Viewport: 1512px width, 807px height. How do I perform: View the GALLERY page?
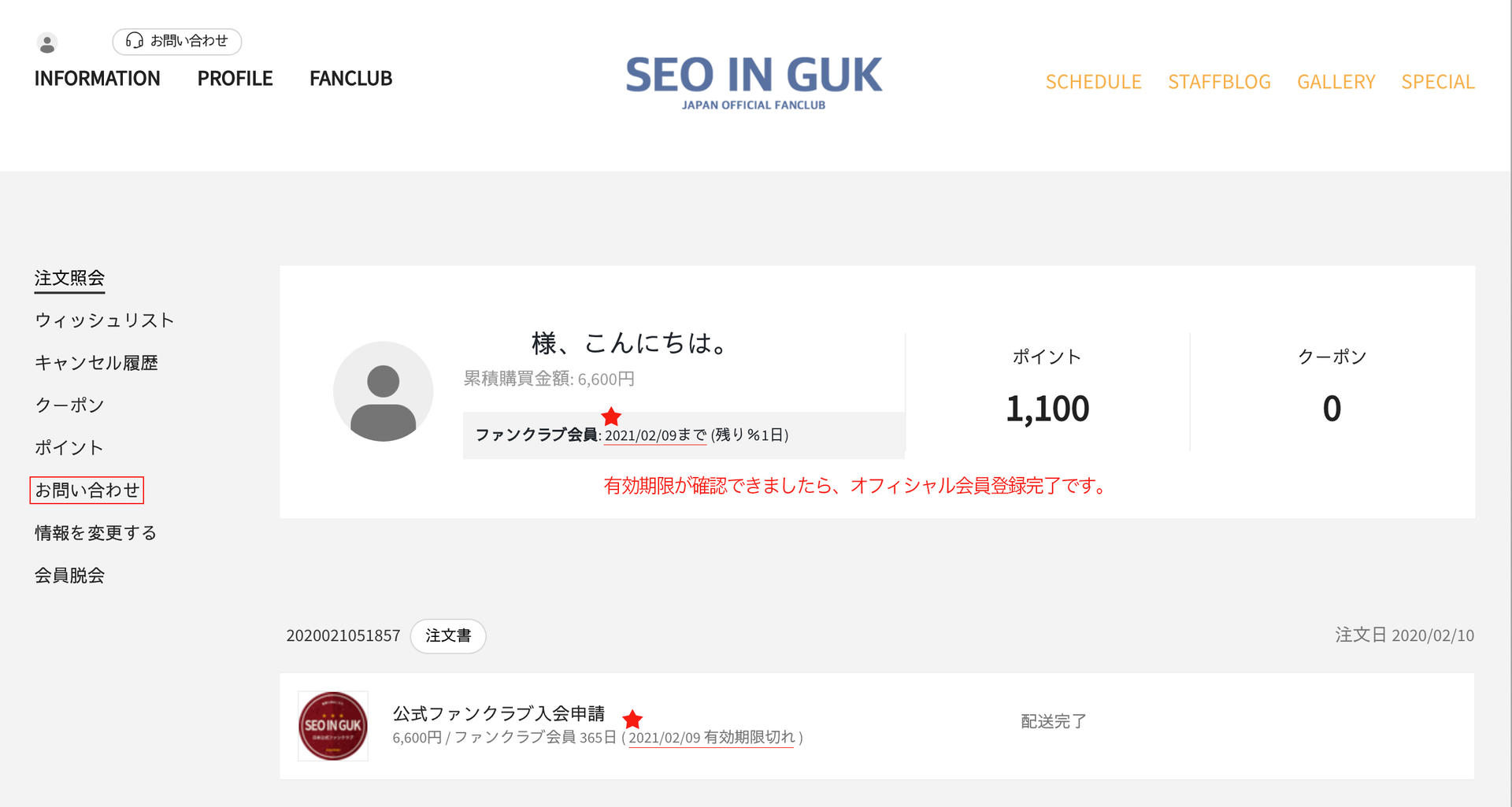[x=1336, y=82]
